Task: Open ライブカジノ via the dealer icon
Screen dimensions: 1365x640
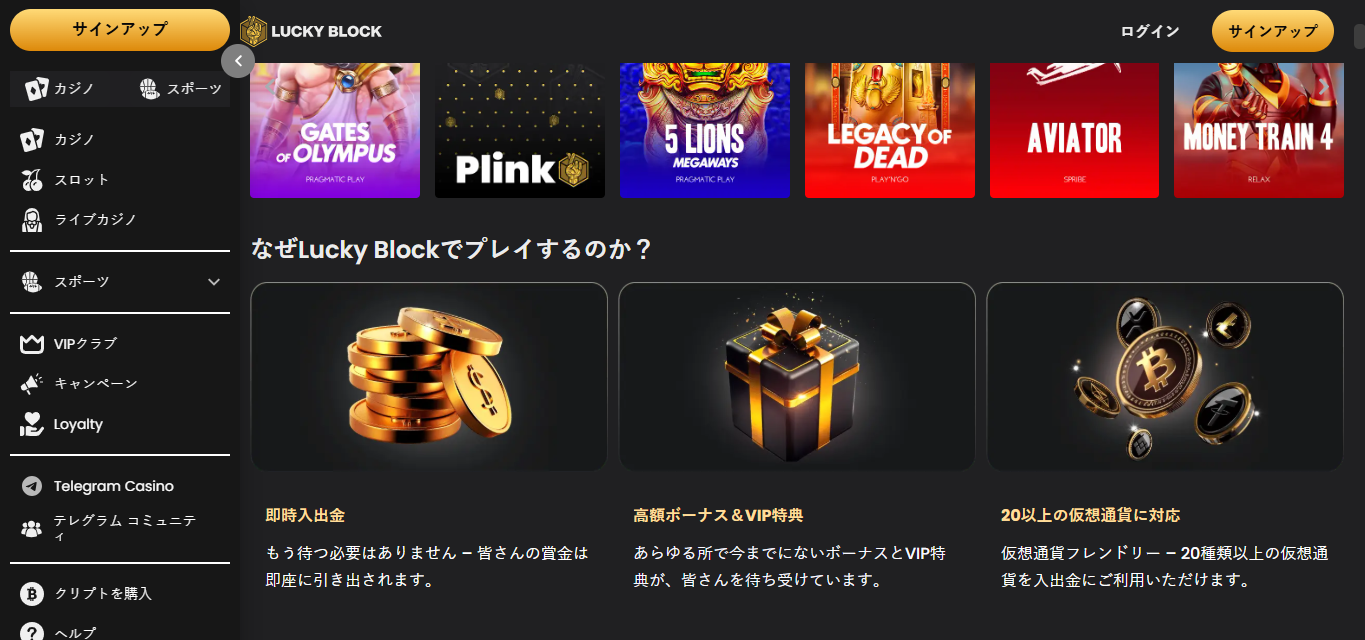Action: [32, 220]
